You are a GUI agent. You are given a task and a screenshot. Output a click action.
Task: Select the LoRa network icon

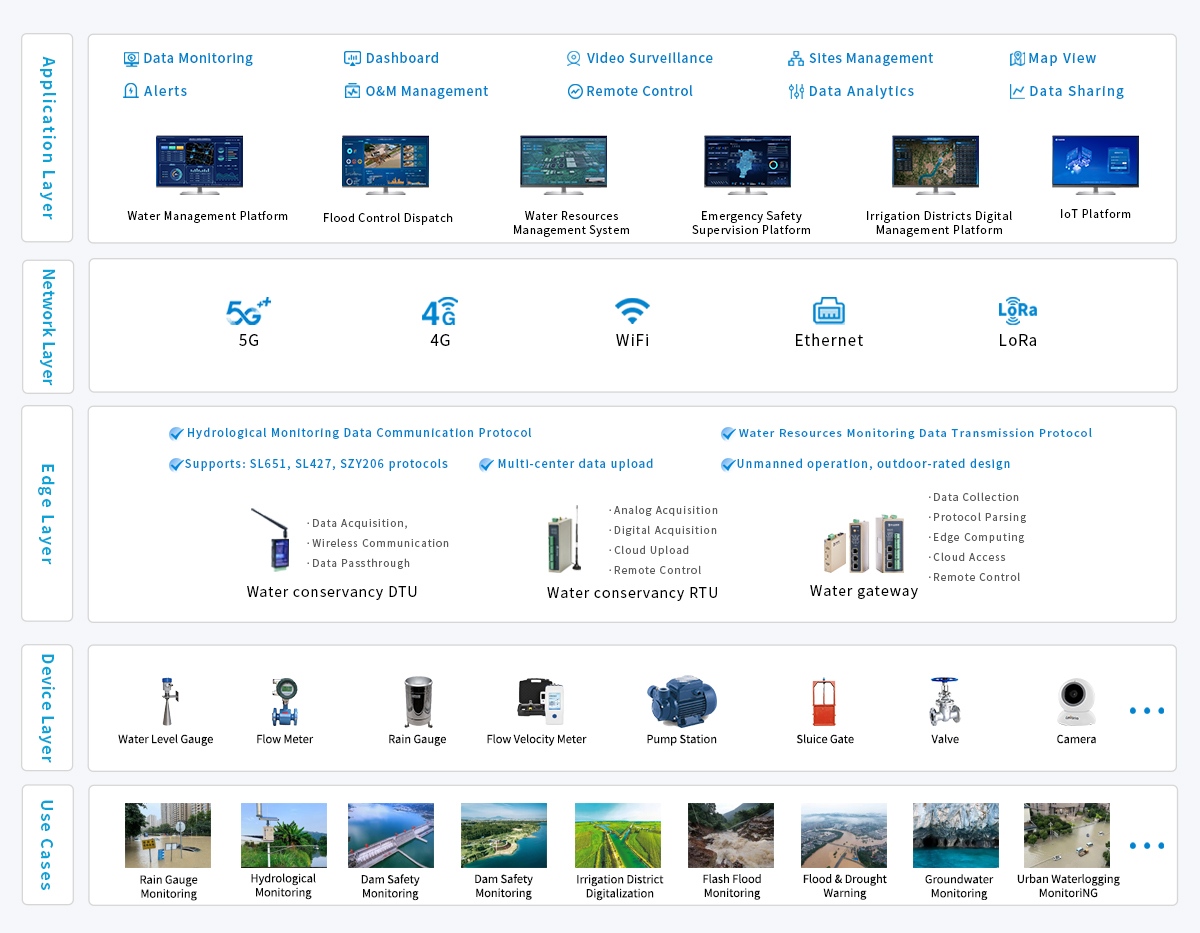coord(1017,311)
